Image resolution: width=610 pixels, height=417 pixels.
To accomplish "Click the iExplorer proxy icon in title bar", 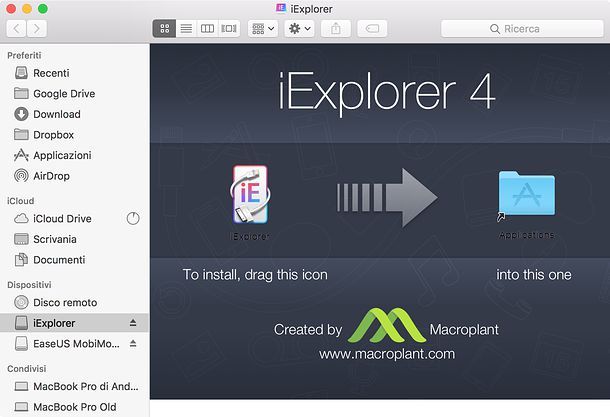I will tap(281, 8).
